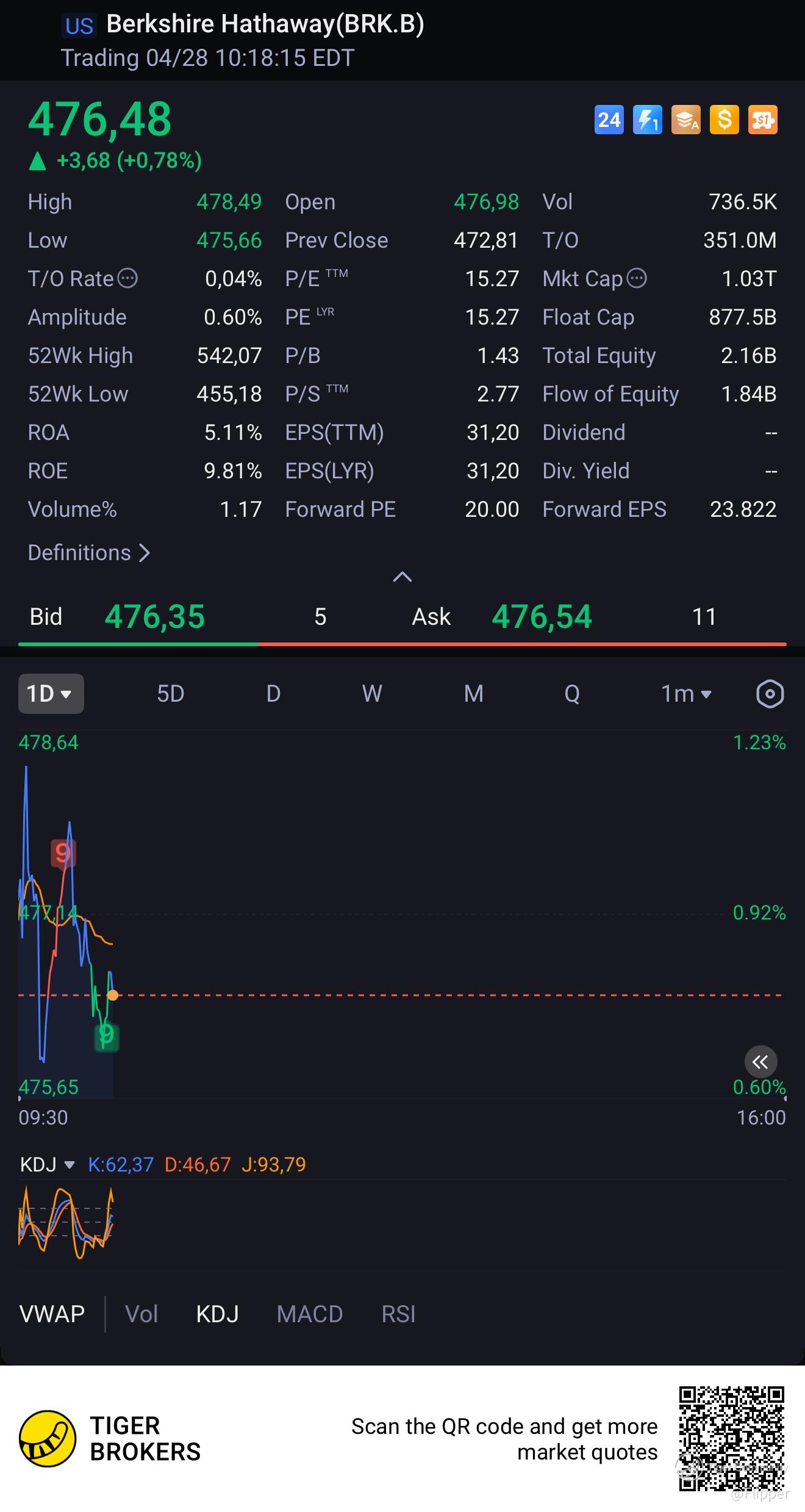The width and height of the screenshot is (805, 1512).
Task: Switch chart to Q quarterly timeframe
Action: point(572,694)
